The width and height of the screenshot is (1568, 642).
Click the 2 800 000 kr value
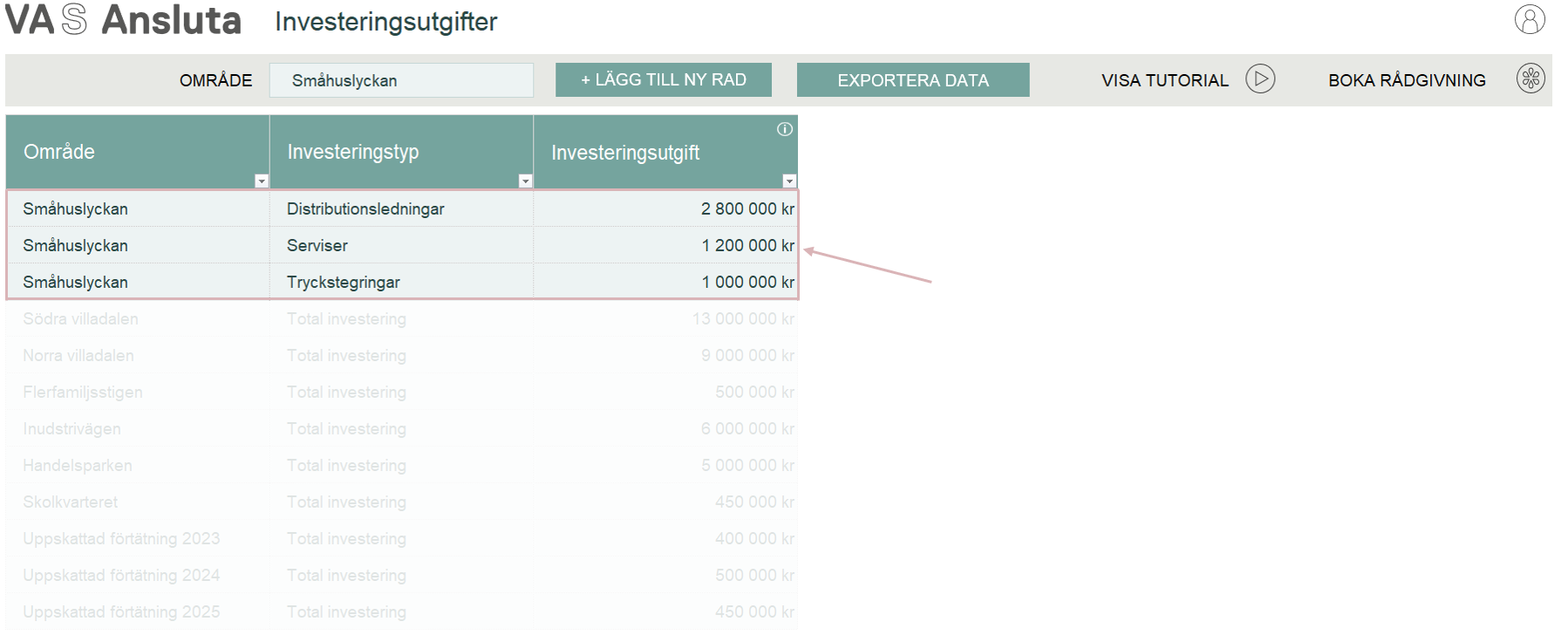click(747, 208)
